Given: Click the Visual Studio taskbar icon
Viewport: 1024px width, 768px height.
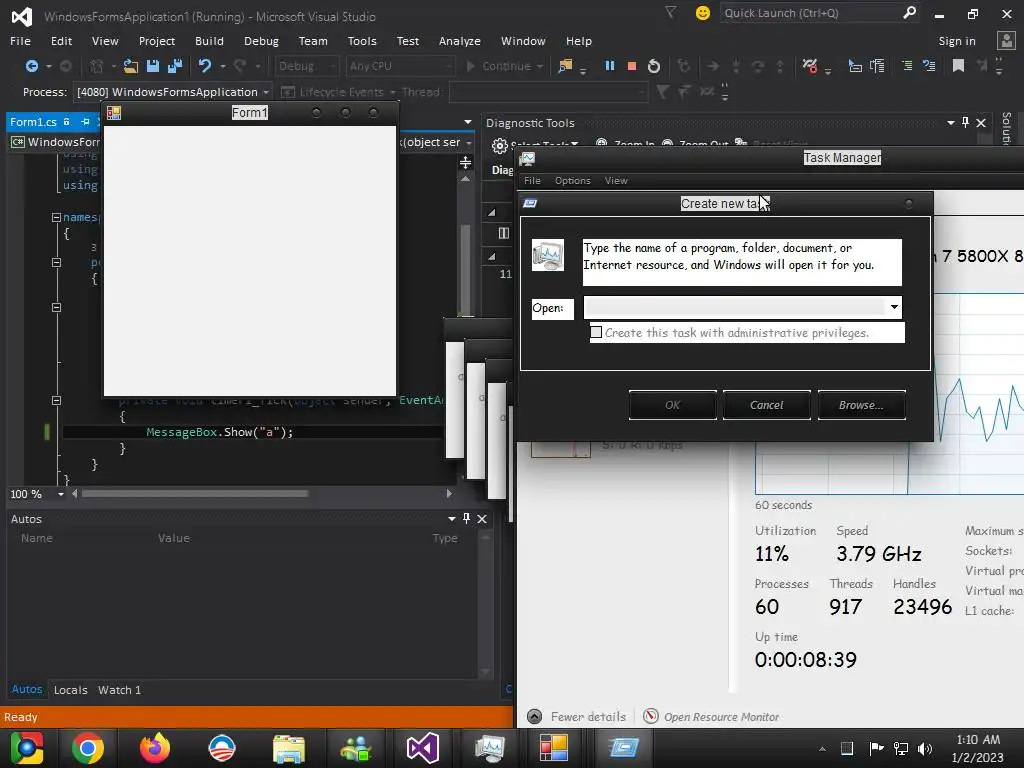Looking at the screenshot, I should coord(423,748).
